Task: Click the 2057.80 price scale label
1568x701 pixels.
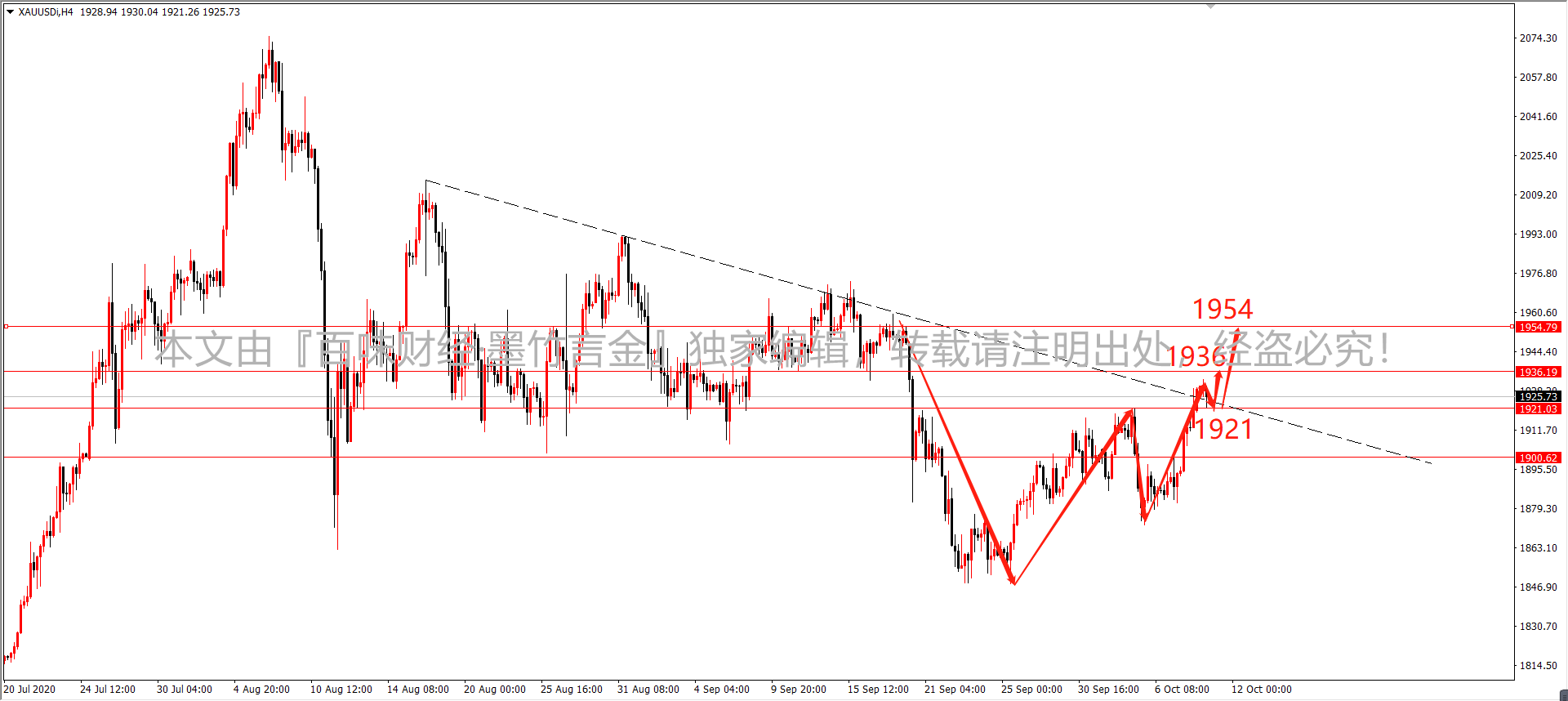Action: click(x=1538, y=78)
